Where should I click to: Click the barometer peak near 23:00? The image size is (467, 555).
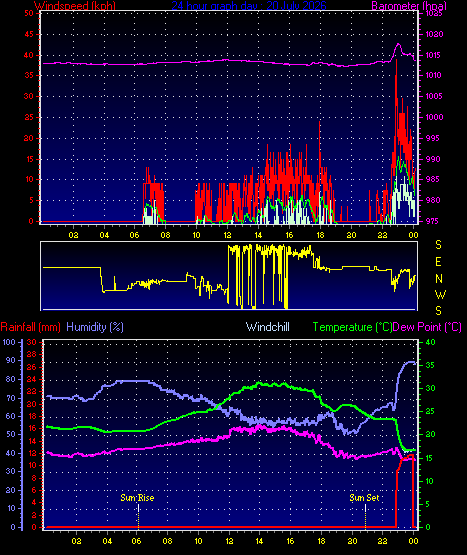coord(398,44)
